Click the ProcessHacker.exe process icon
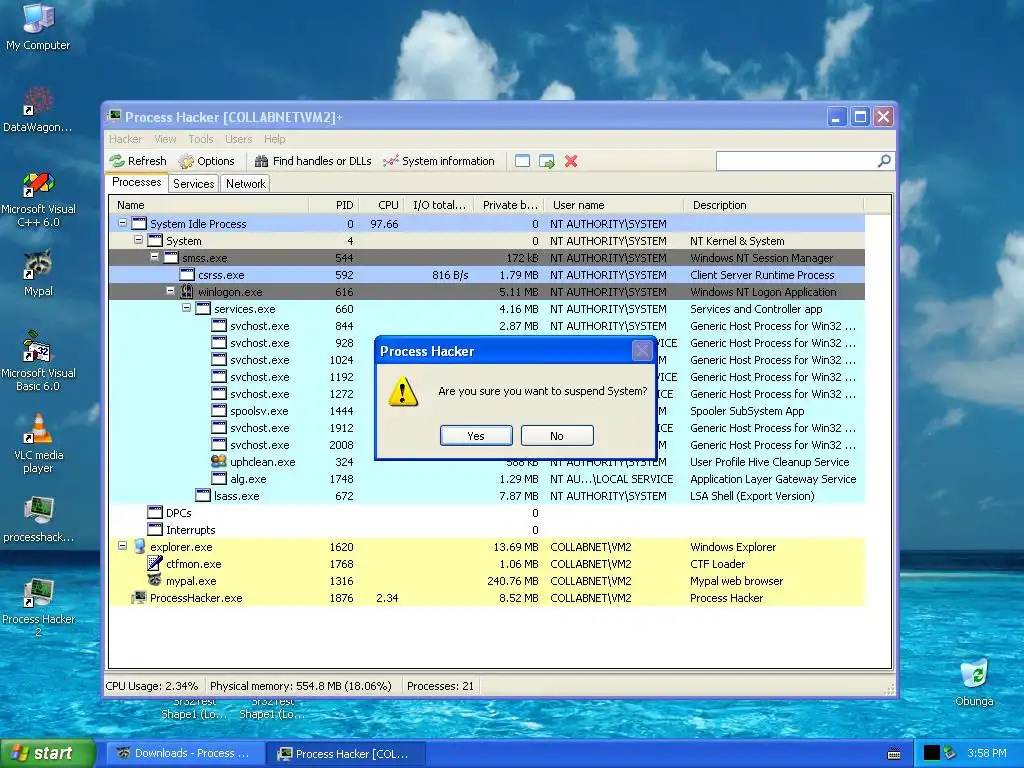 [139, 597]
